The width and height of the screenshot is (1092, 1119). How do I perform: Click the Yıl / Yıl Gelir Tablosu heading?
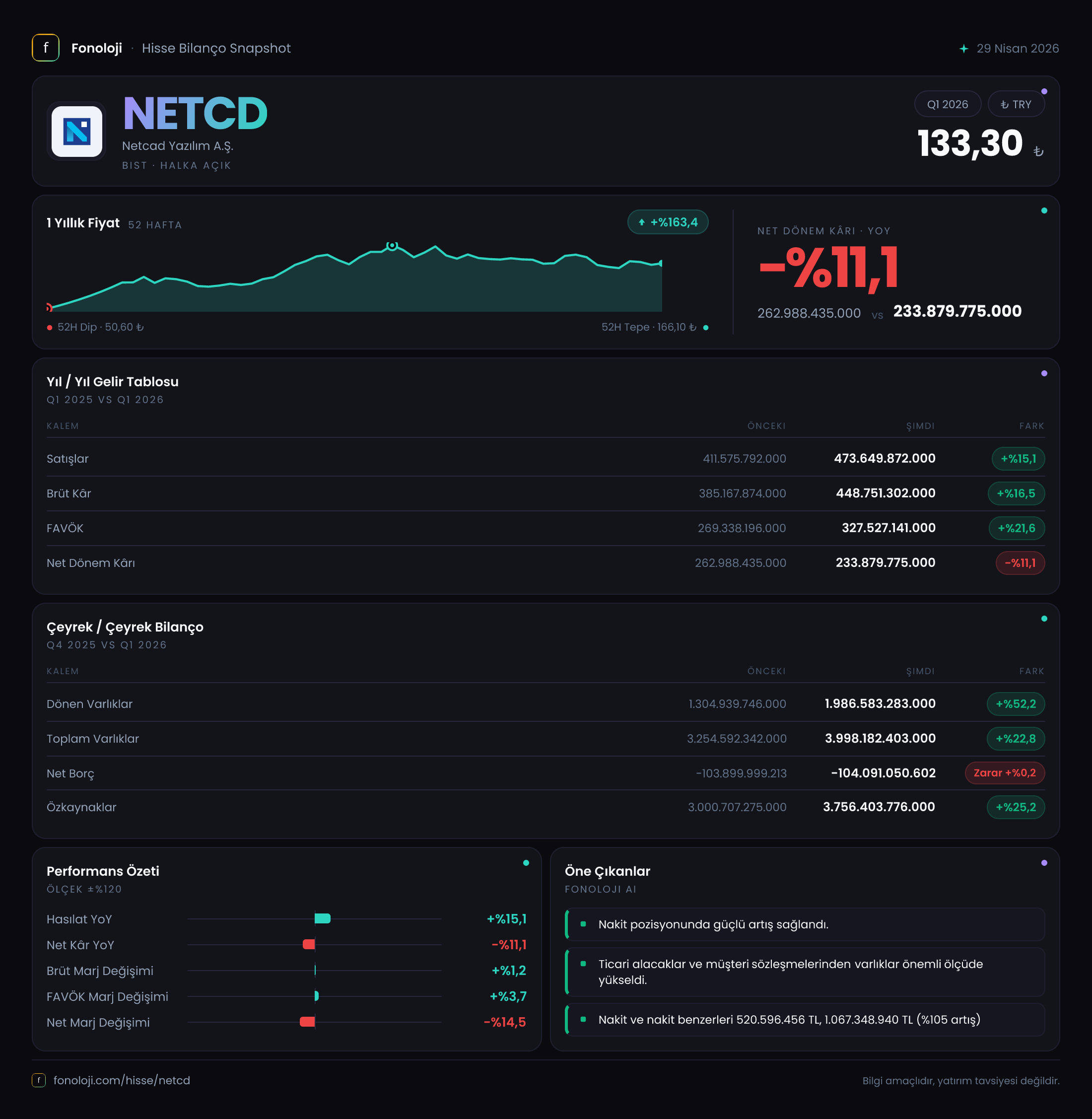coord(112,381)
